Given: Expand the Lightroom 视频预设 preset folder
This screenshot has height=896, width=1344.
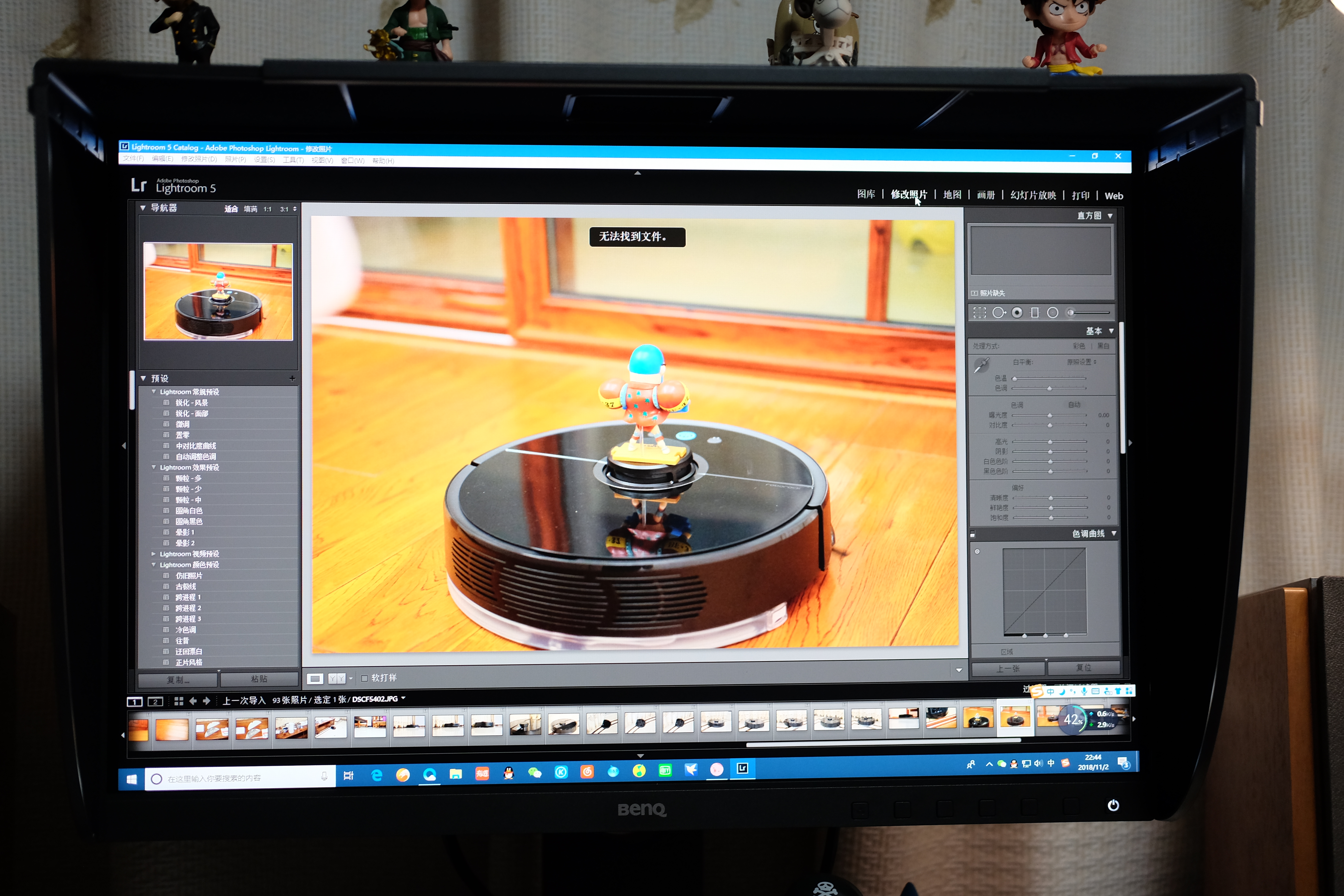Looking at the screenshot, I should 153,554.
